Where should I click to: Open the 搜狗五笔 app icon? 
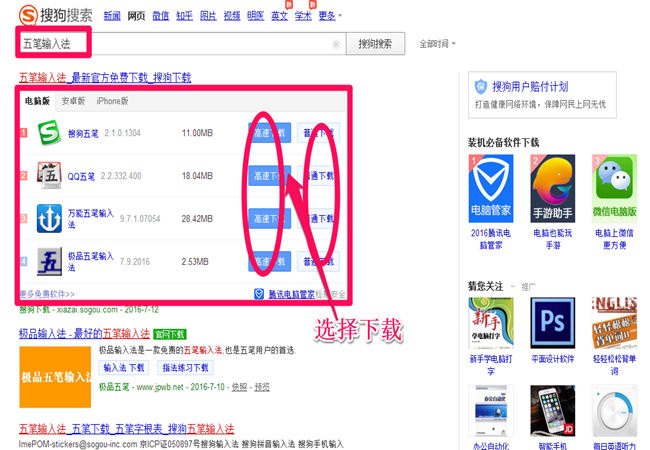pyautogui.click(x=49, y=133)
